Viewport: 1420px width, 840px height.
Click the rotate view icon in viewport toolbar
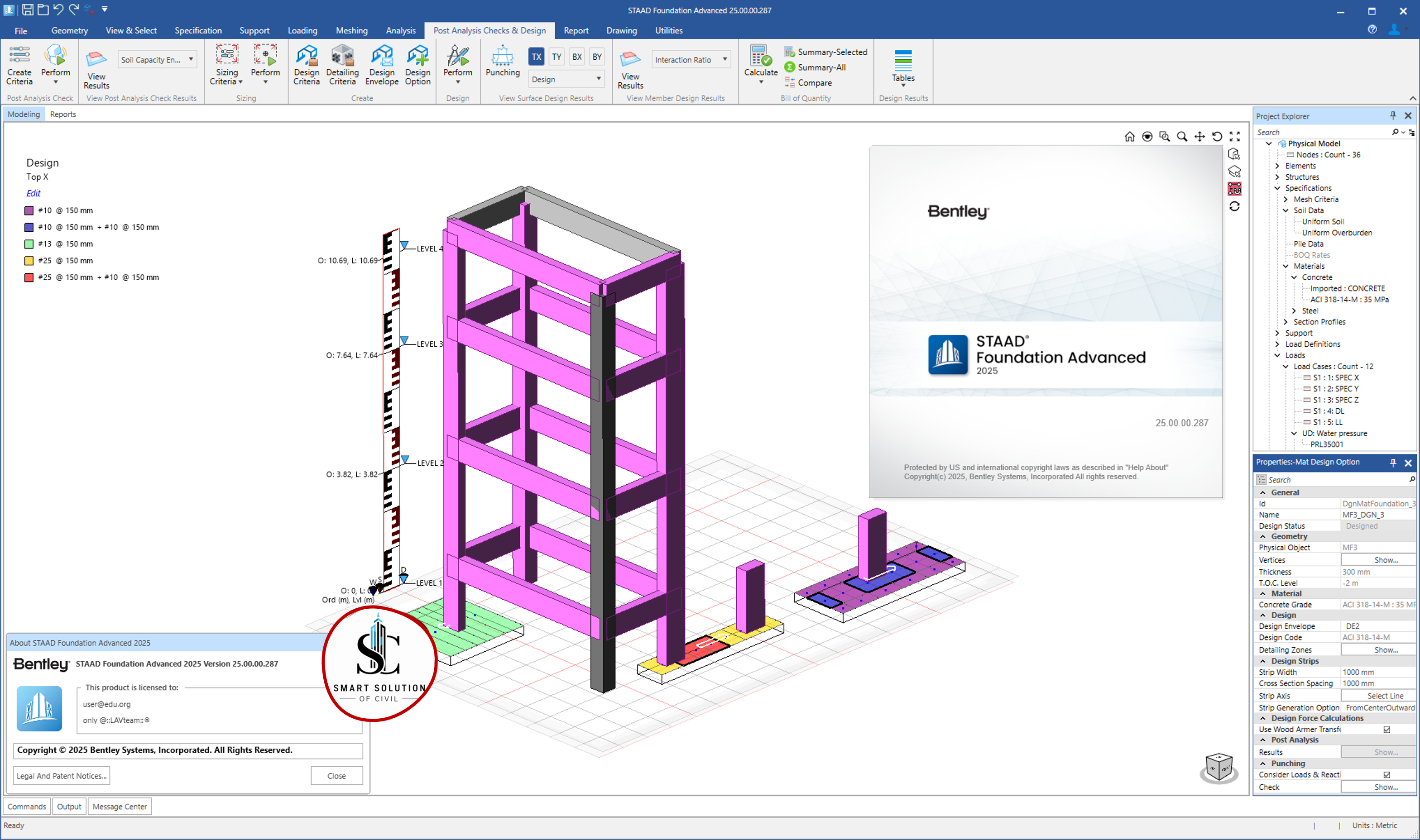[1217, 136]
